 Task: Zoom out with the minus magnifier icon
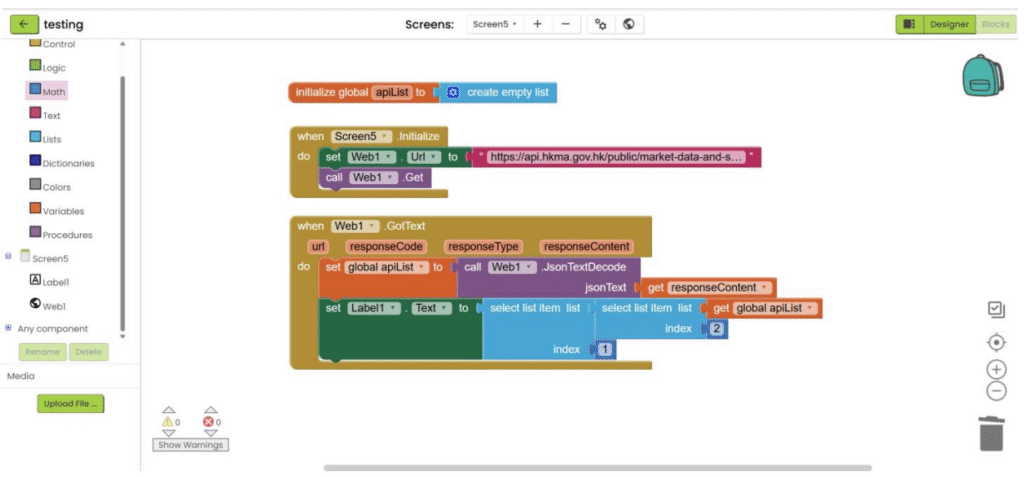tap(996, 391)
